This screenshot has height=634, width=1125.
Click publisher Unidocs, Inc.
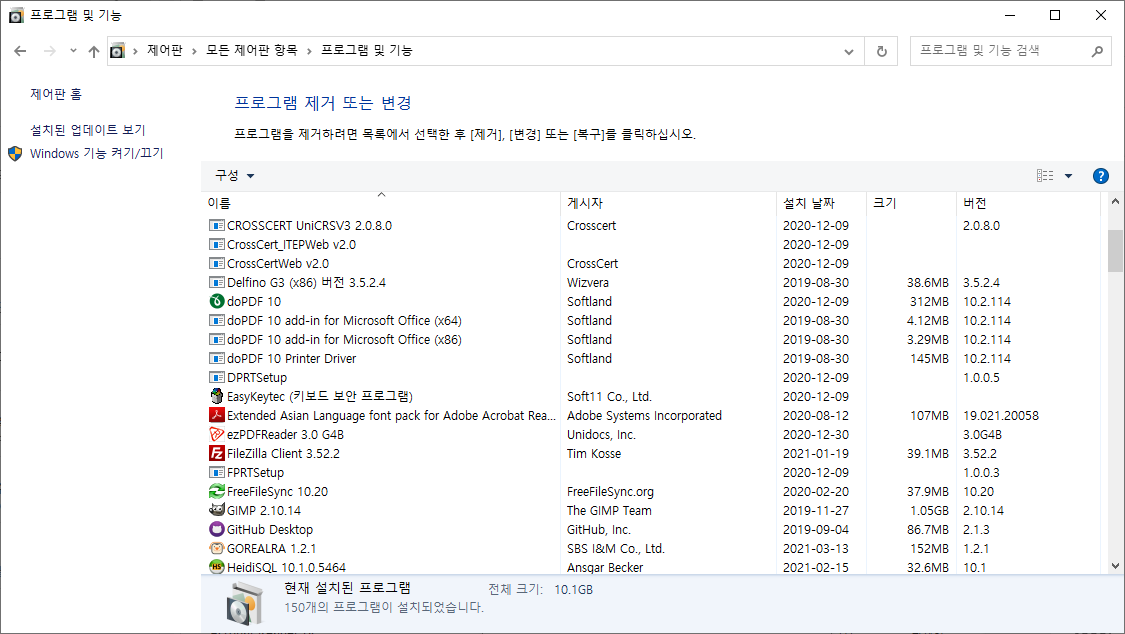tap(601, 435)
